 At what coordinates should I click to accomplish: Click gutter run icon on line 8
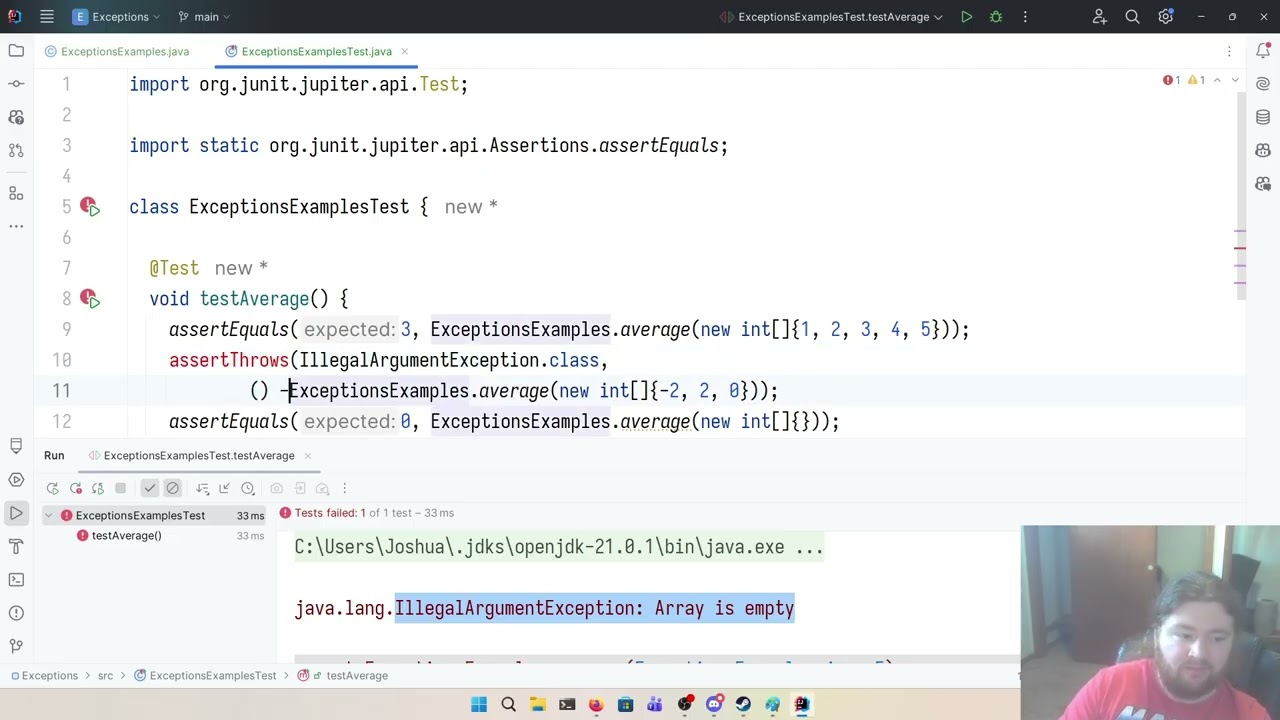click(89, 298)
